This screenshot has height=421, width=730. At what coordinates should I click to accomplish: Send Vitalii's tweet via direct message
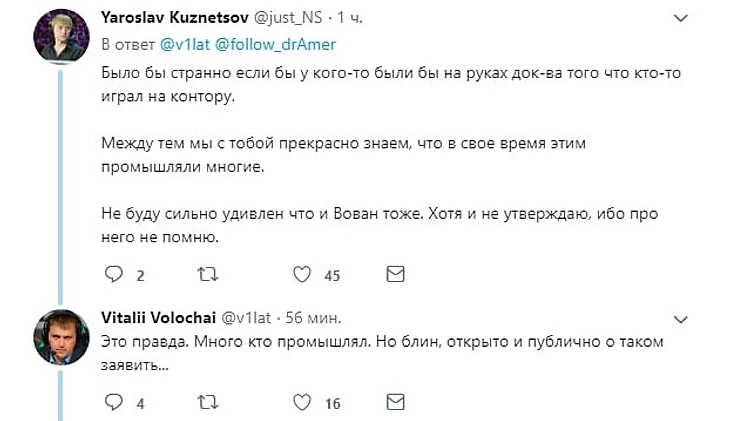[395, 402]
